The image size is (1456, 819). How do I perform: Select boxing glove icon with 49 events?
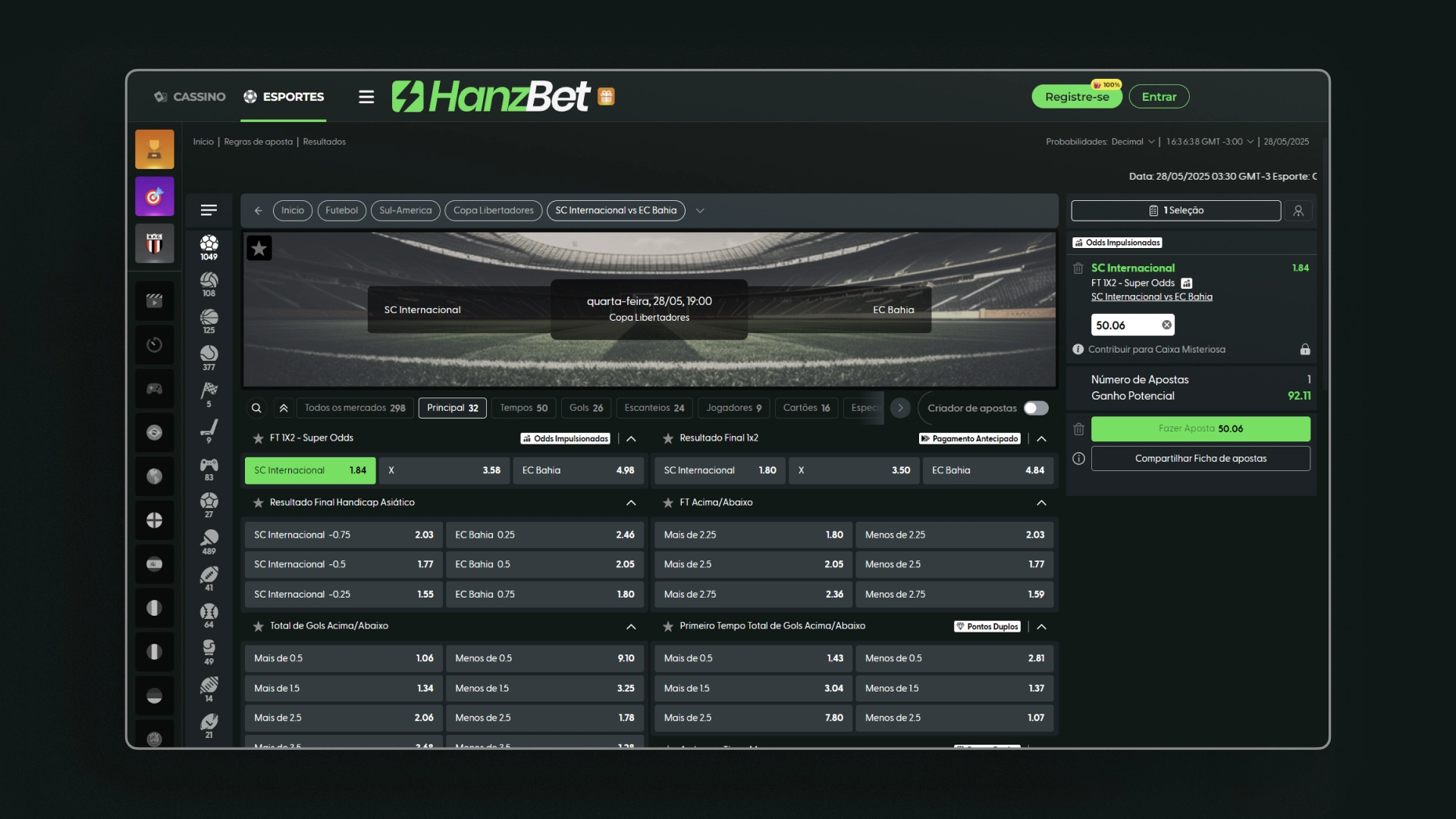209,653
